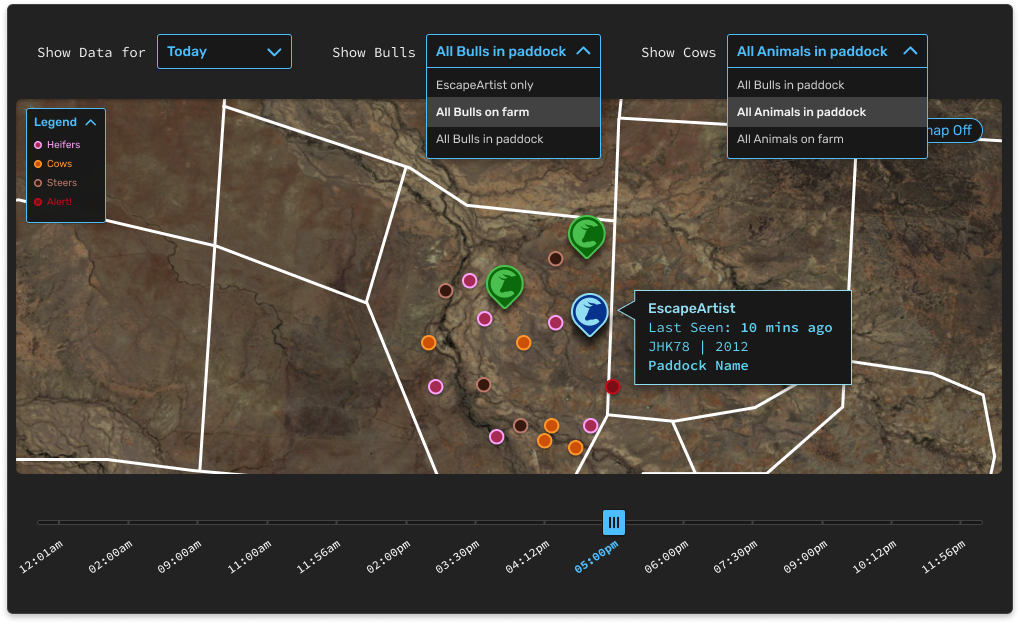
Task: Choose All Bulls in paddock under Show Cows
Action: [827, 85]
